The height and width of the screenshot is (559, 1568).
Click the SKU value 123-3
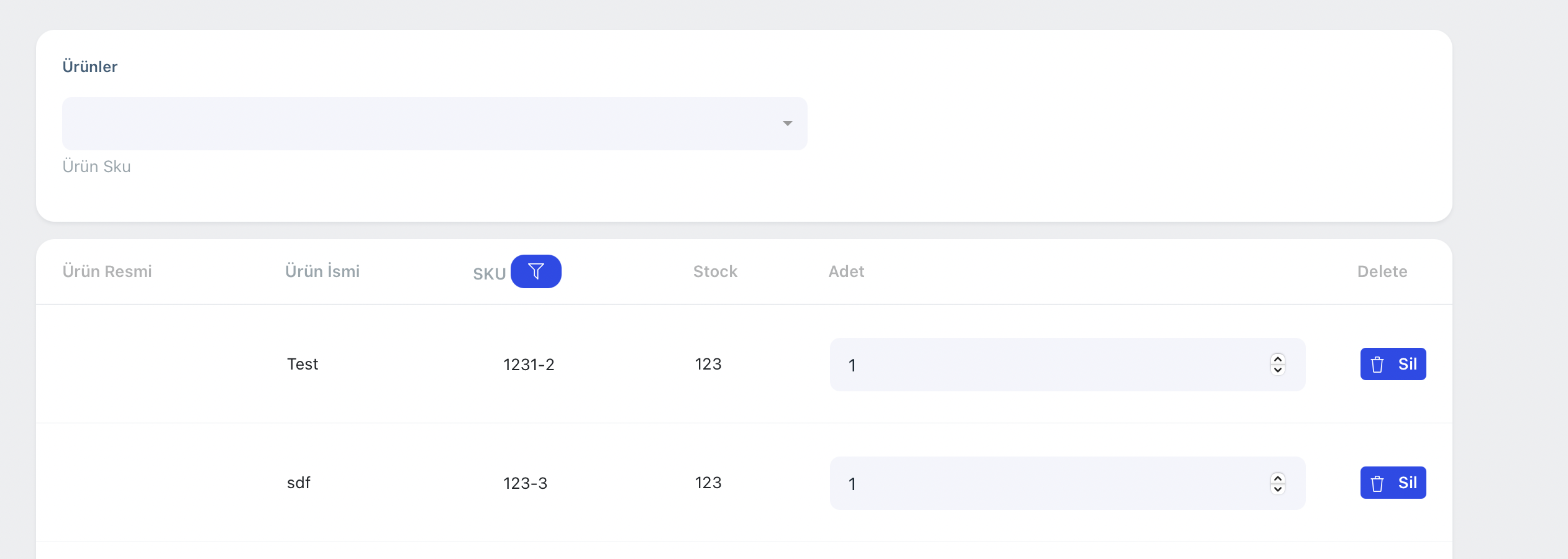point(525,483)
